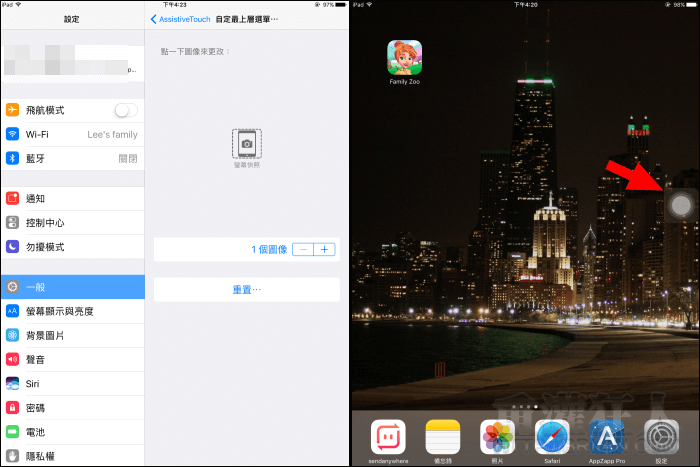This screenshot has width=700, height=467.
Task: Toggle the 飛航模式 airplane mode switch
Action: 126,111
